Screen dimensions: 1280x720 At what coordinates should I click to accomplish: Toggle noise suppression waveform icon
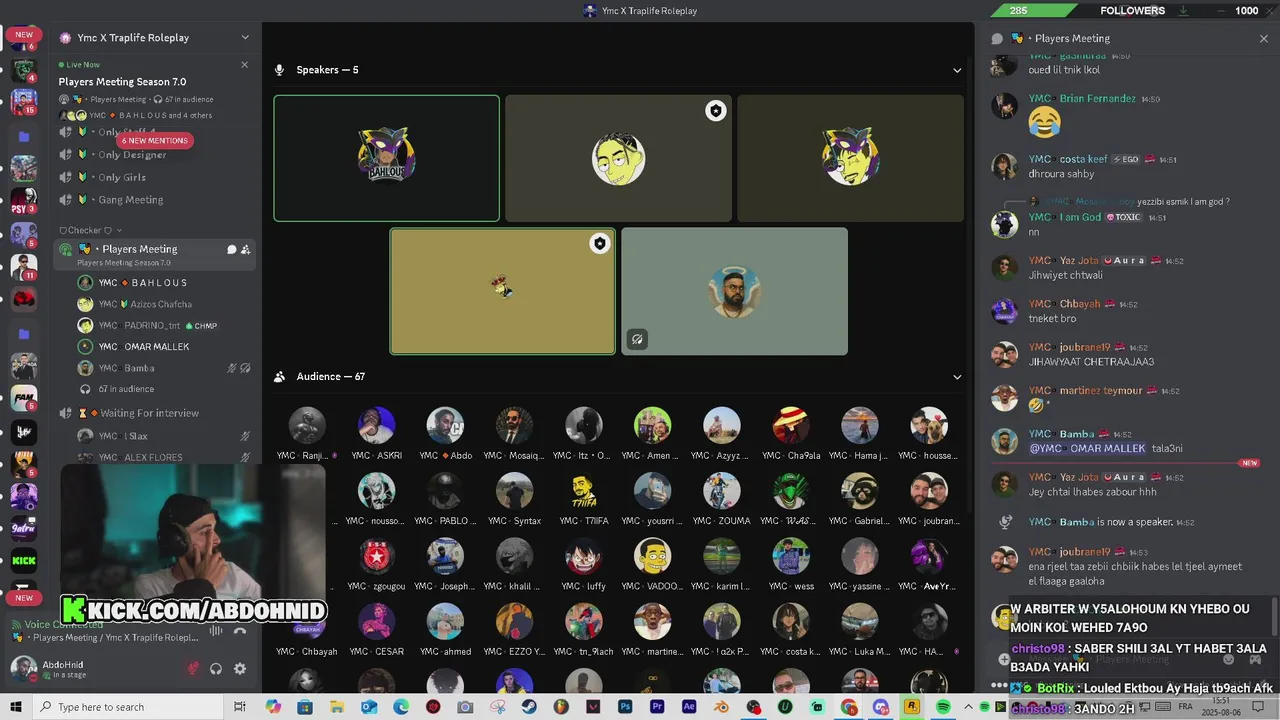point(216,631)
